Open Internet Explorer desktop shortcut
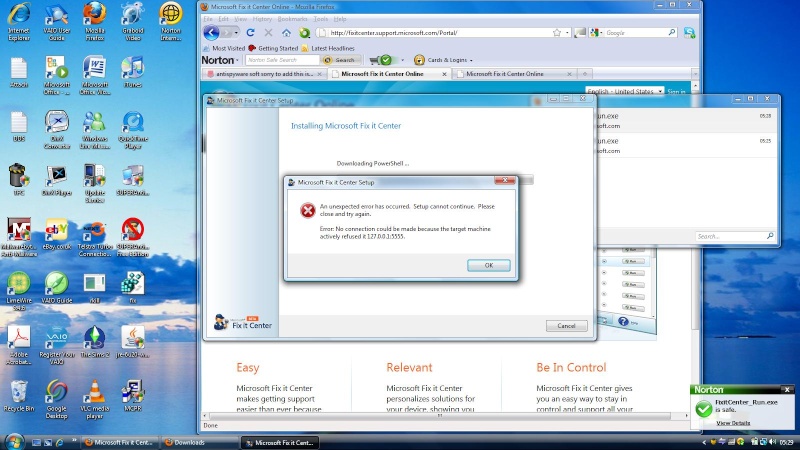 (x=19, y=22)
